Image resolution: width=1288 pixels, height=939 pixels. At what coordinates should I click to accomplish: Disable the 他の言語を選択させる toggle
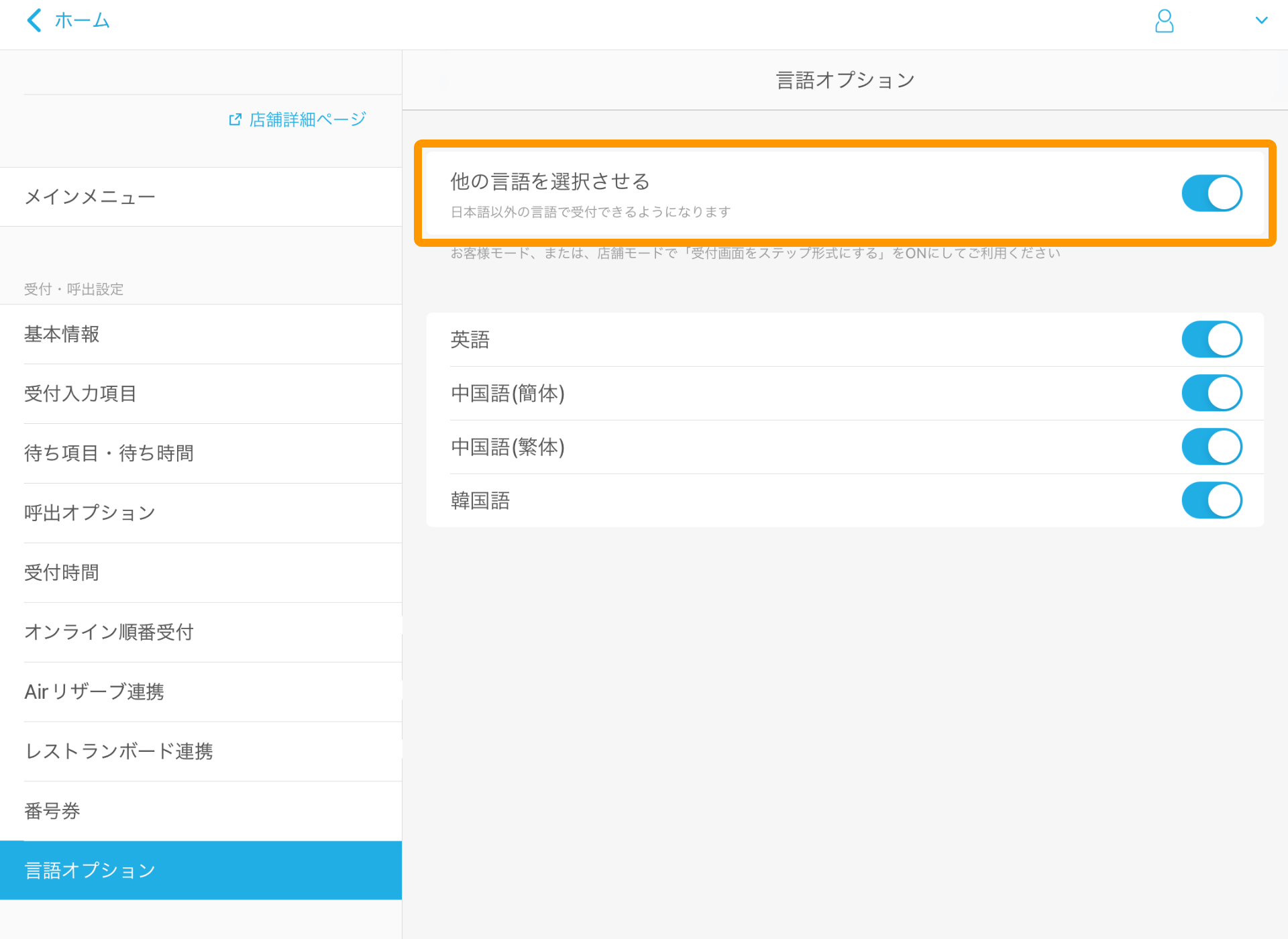point(1212,193)
